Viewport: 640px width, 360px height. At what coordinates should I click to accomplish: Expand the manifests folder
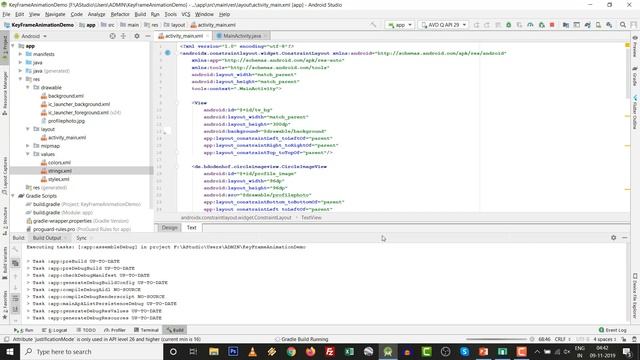[20, 54]
